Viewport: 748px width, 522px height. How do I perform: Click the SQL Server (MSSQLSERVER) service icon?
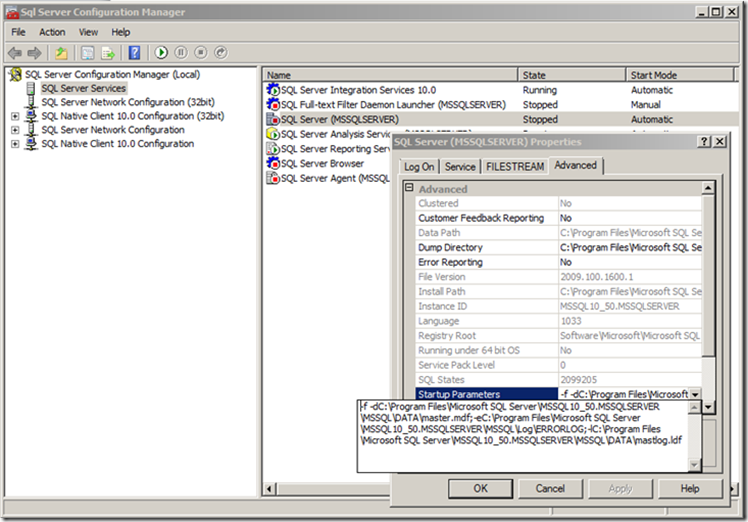pyautogui.click(x=273, y=119)
